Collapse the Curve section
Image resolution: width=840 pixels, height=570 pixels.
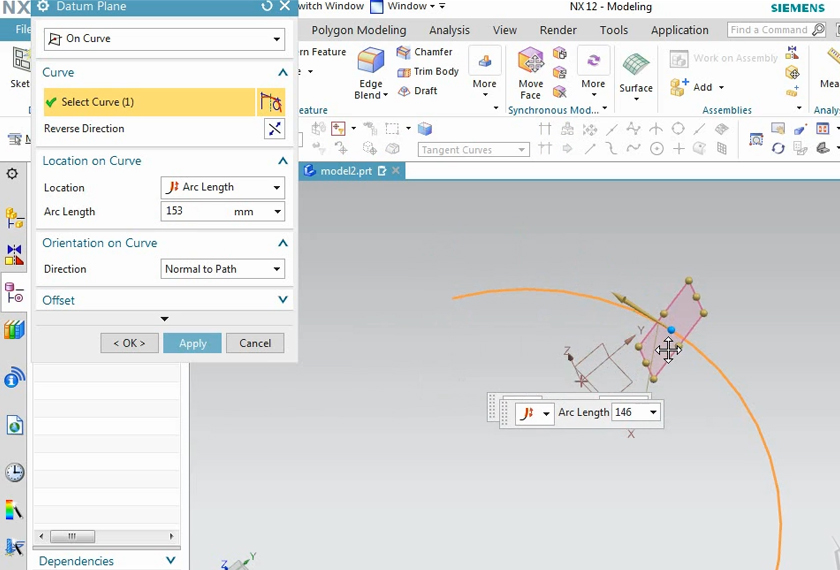click(283, 73)
